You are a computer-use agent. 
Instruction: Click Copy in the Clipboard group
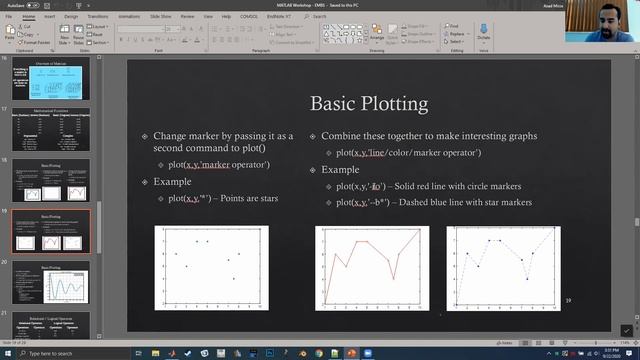tap(26, 34)
